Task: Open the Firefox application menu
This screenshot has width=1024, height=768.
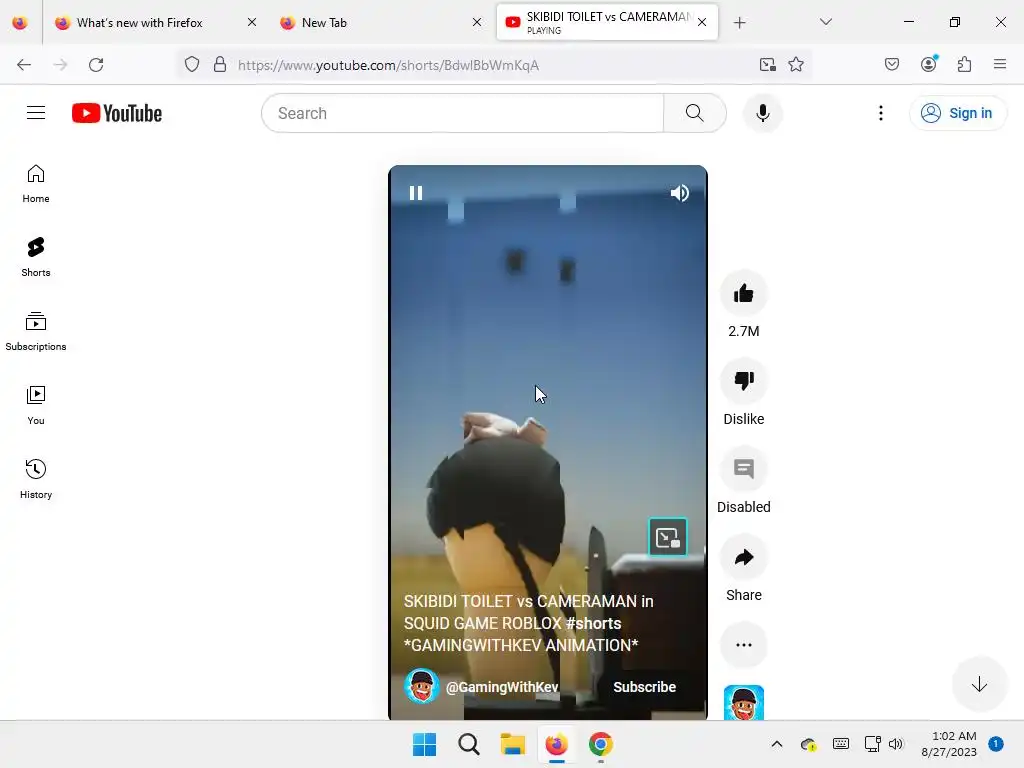Action: (1000, 64)
